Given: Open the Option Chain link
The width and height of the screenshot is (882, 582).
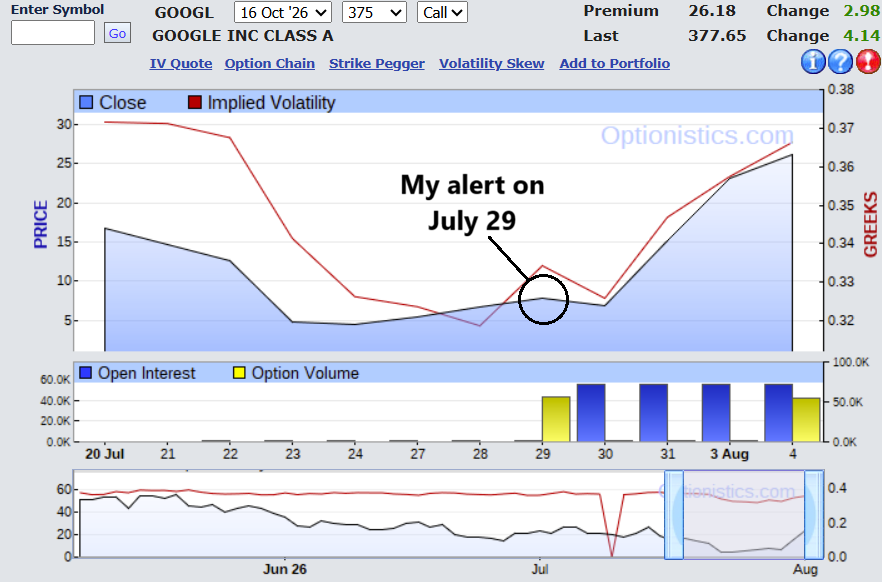Looking at the screenshot, I should tap(269, 64).
